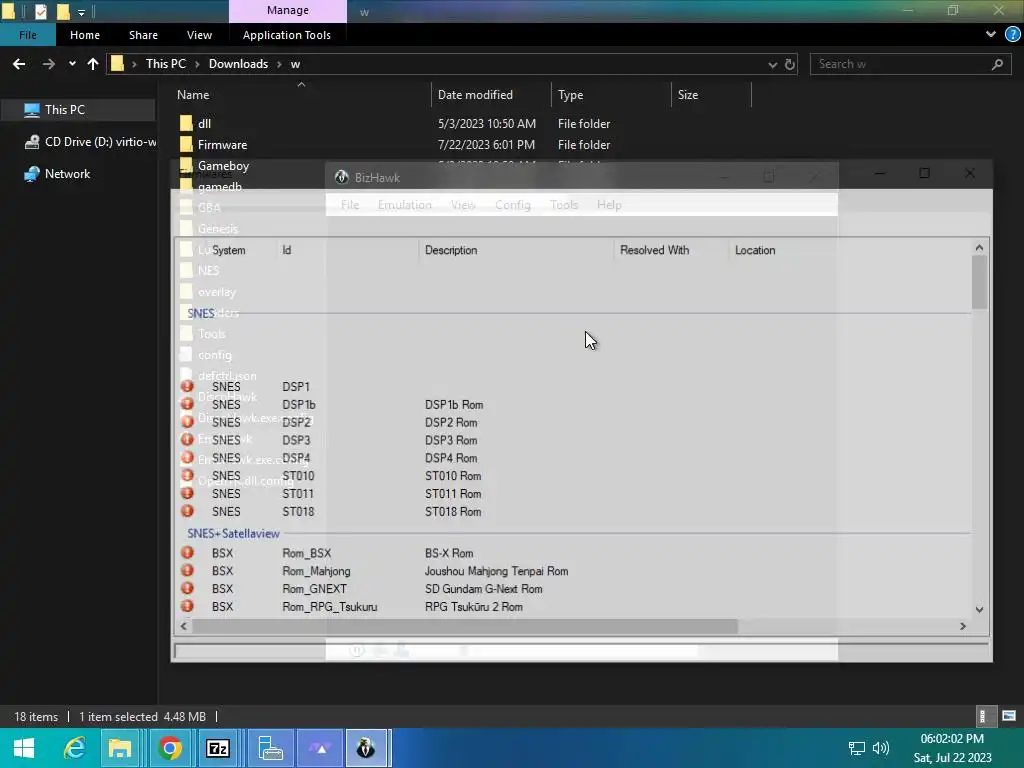Open Quick Access Toolbar customize dropdown

(81, 12)
